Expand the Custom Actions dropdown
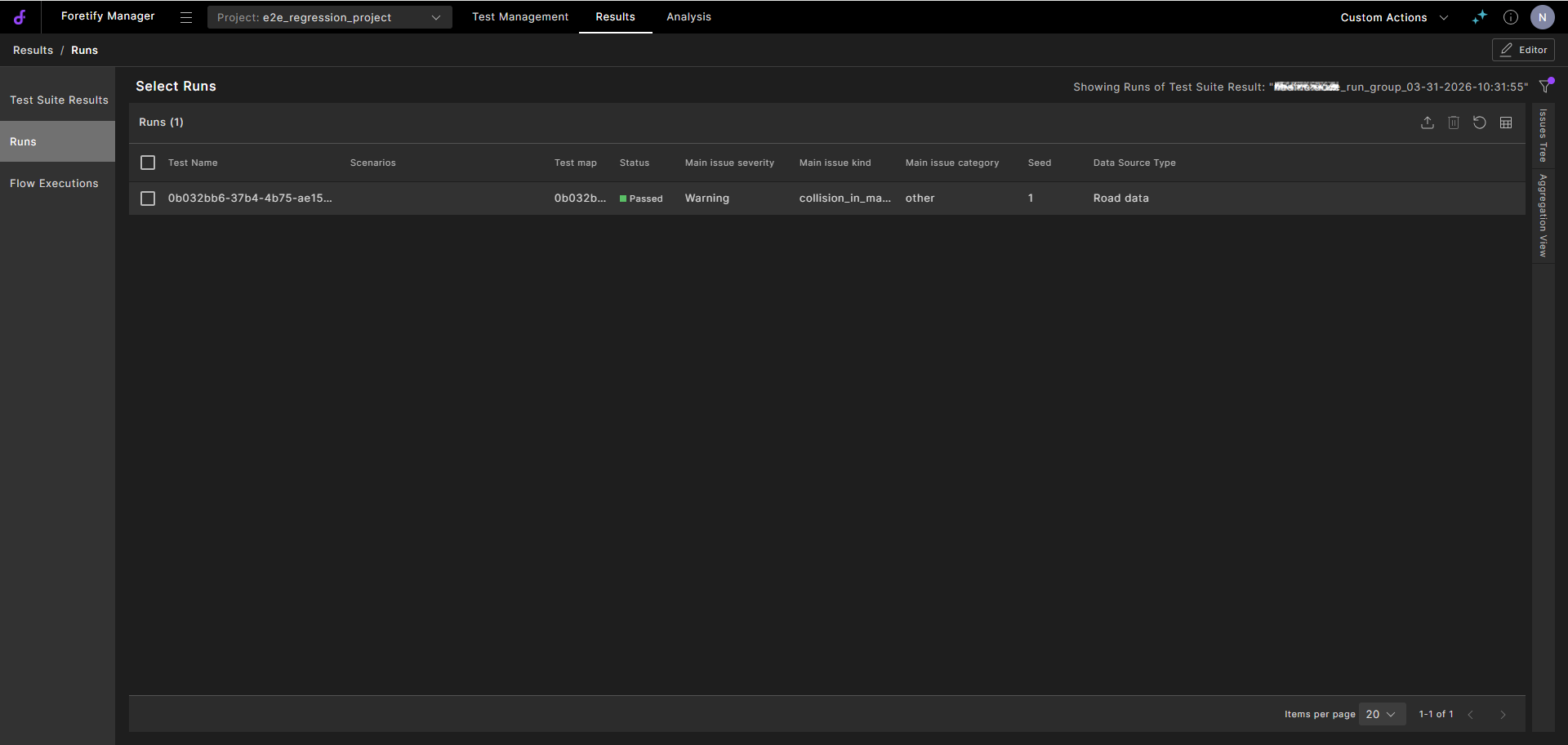This screenshot has width=1568, height=745. click(1394, 17)
